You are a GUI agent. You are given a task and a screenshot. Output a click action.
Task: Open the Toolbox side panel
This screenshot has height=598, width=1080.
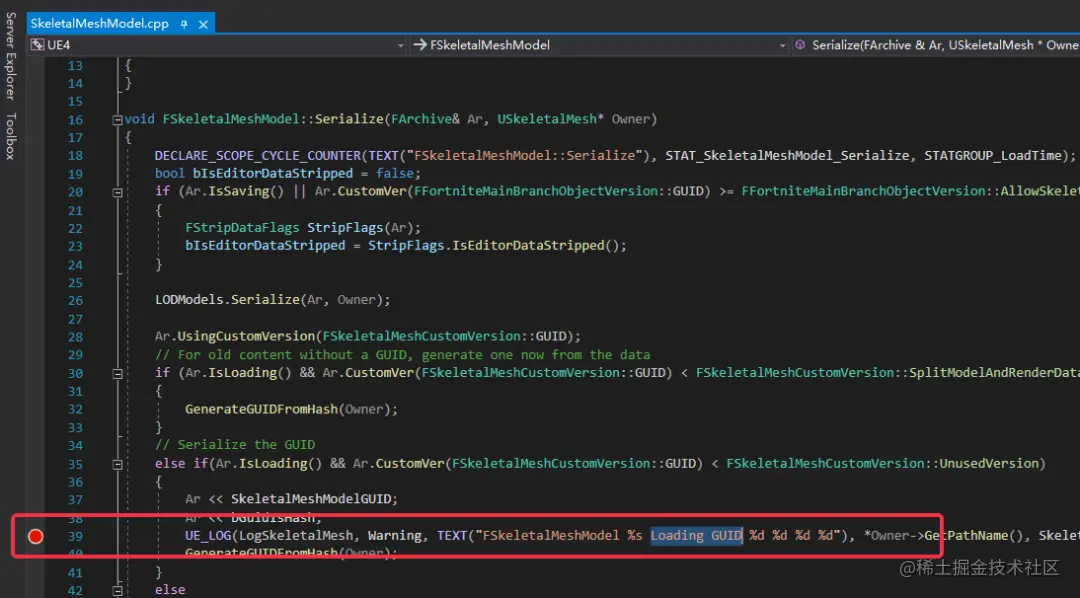point(10,136)
